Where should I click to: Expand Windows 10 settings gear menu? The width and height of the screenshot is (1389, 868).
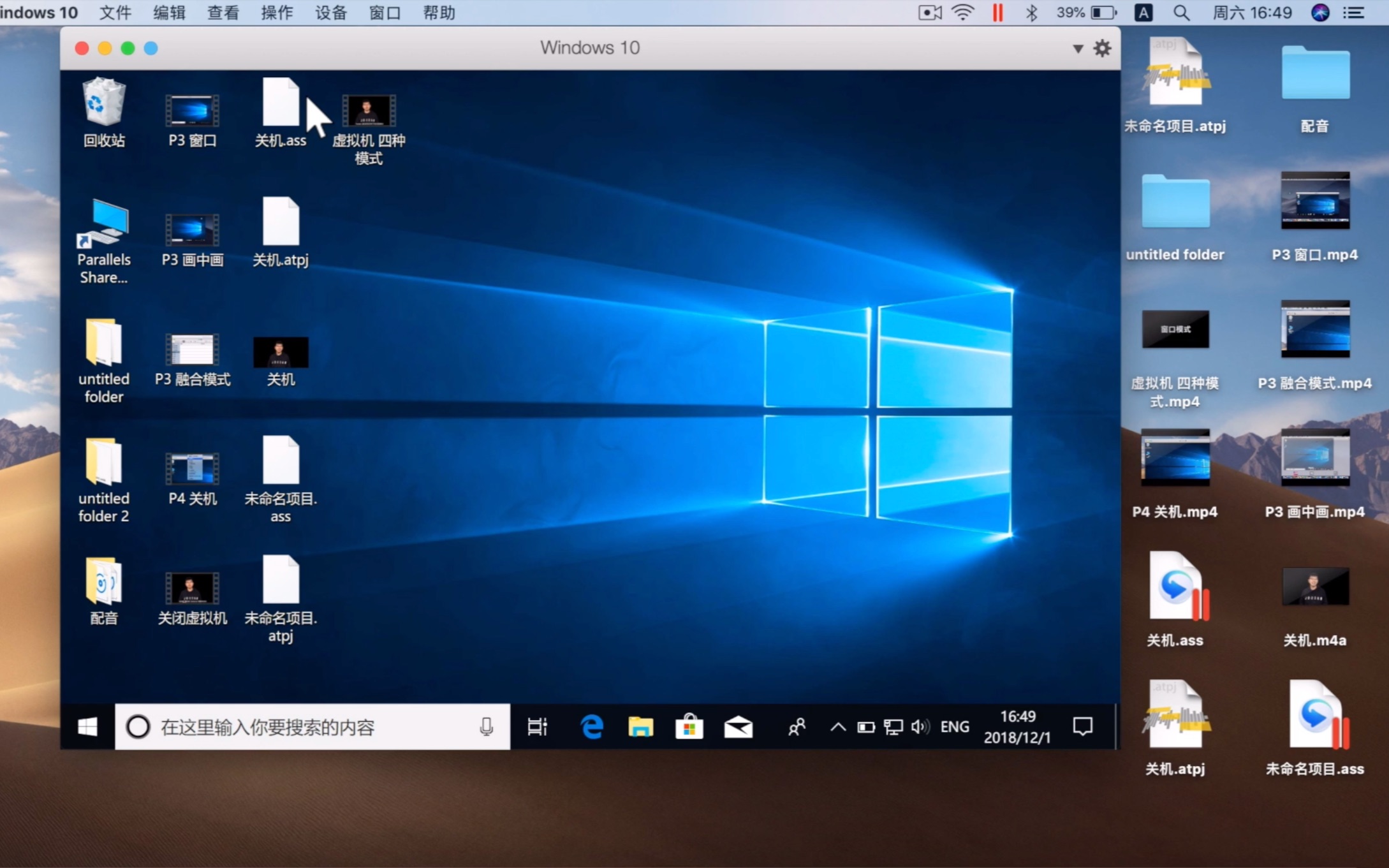pos(1102,49)
